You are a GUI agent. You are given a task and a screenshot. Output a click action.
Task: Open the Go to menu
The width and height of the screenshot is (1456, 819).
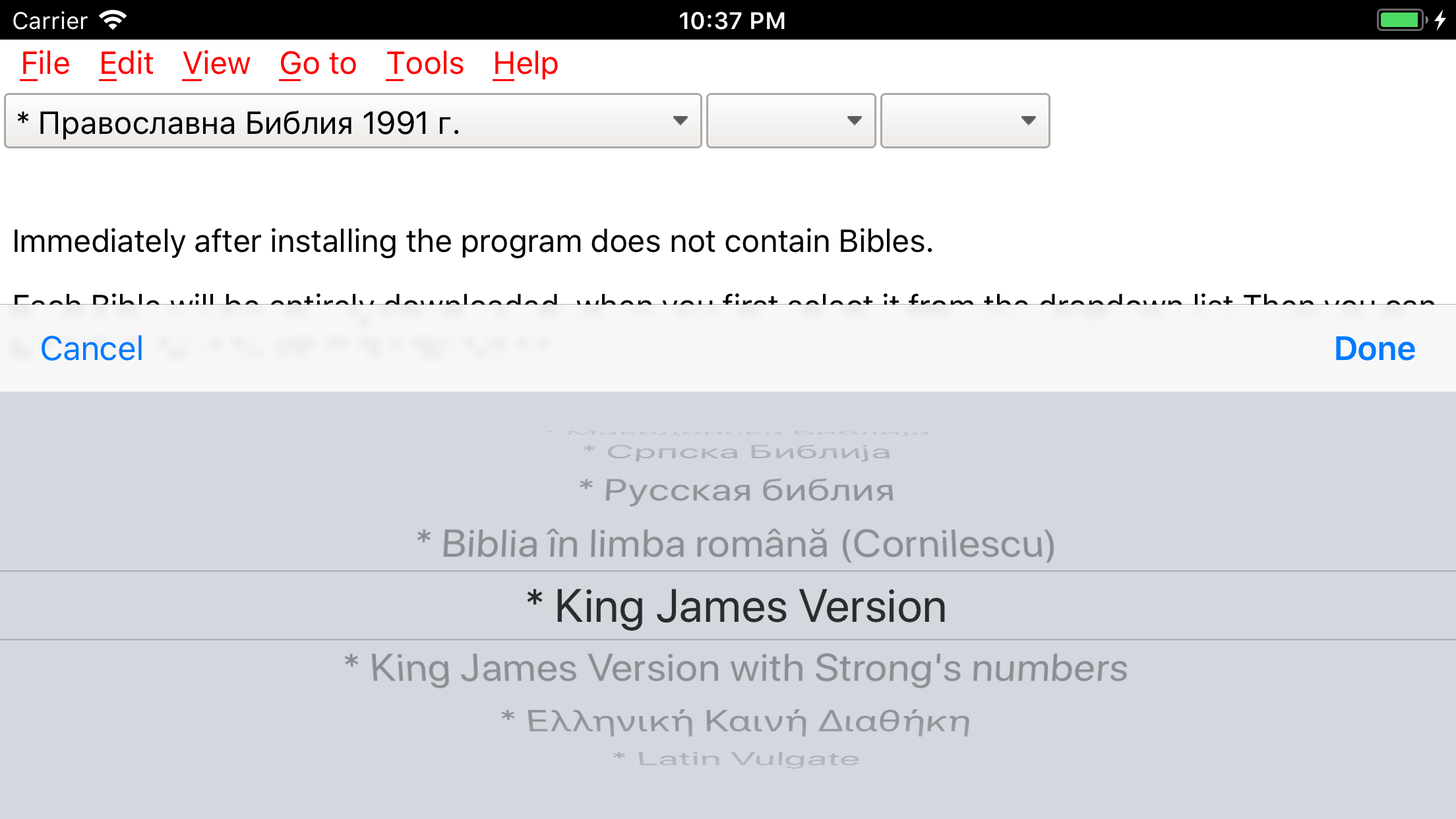click(318, 64)
